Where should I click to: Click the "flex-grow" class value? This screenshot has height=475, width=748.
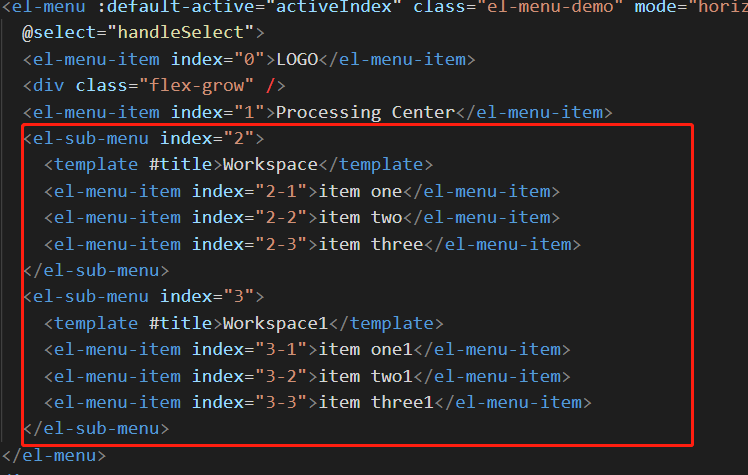coord(197,85)
